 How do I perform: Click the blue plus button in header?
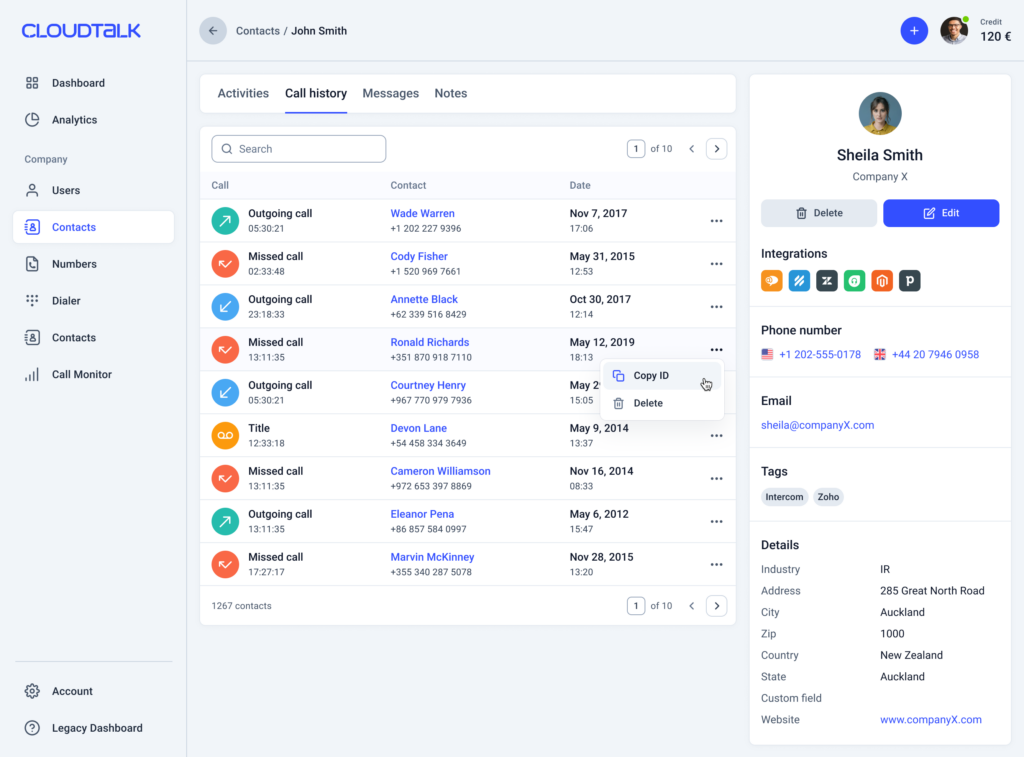pos(914,31)
